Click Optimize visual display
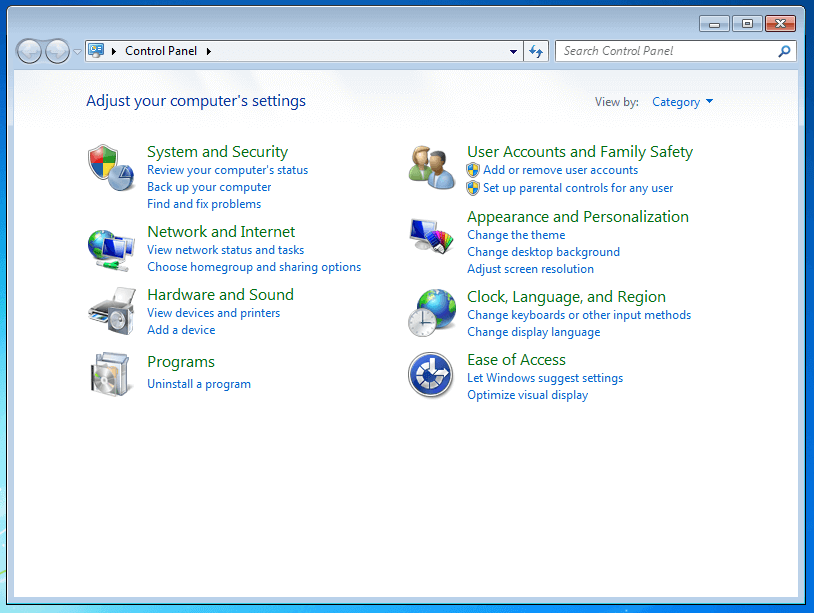Viewport: 814px width, 613px height. pyautogui.click(x=527, y=395)
